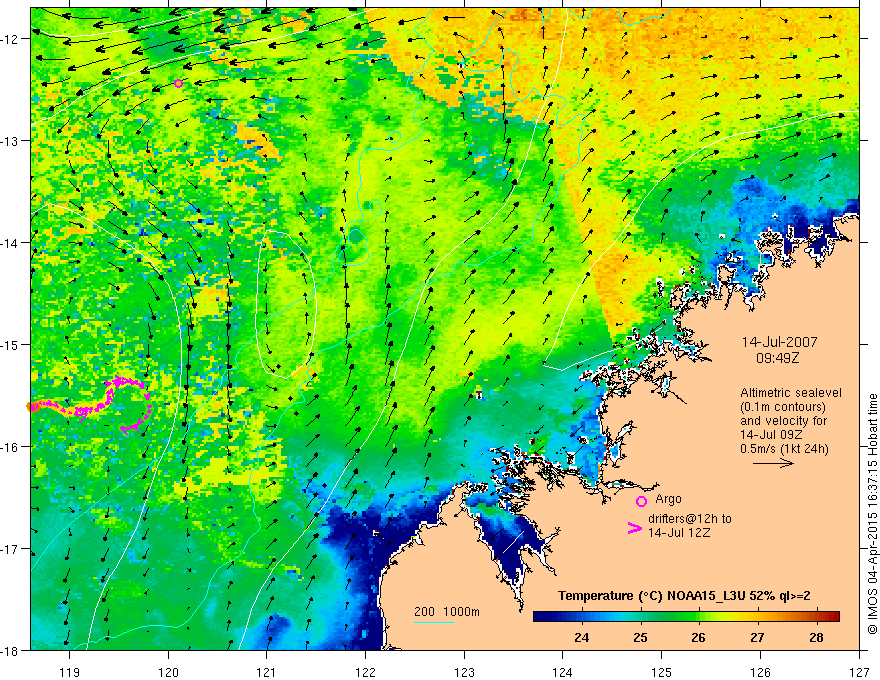This screenshot has height=680, width=880.
Task: Click the 26 value on temperature scale
Action: pos(699,637)
